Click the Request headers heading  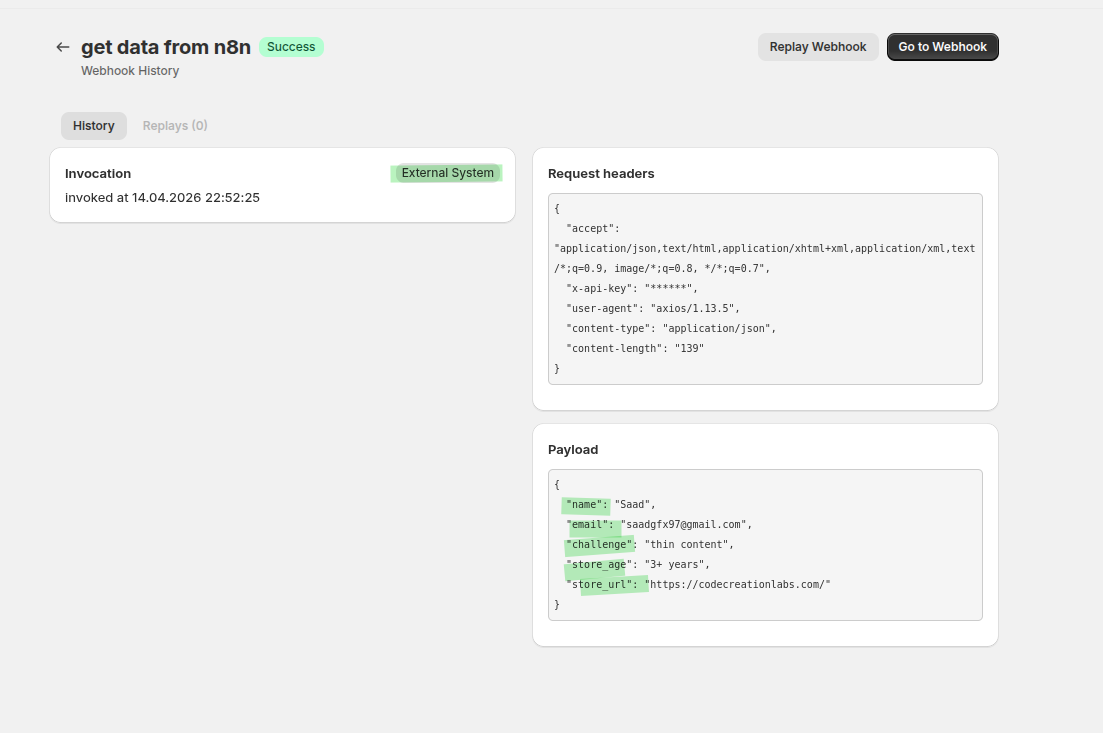(x=601, y=174)
